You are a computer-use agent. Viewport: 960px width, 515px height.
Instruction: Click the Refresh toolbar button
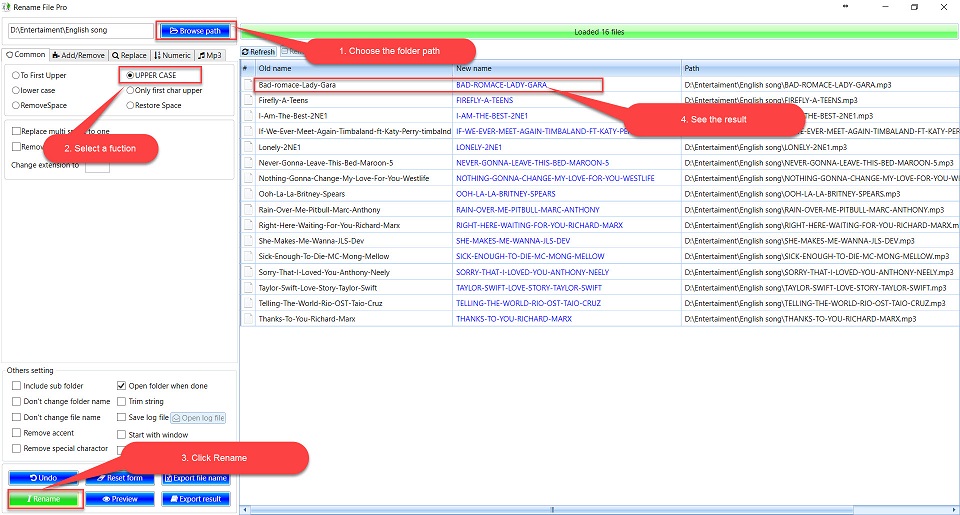click(x=258, y=52)
